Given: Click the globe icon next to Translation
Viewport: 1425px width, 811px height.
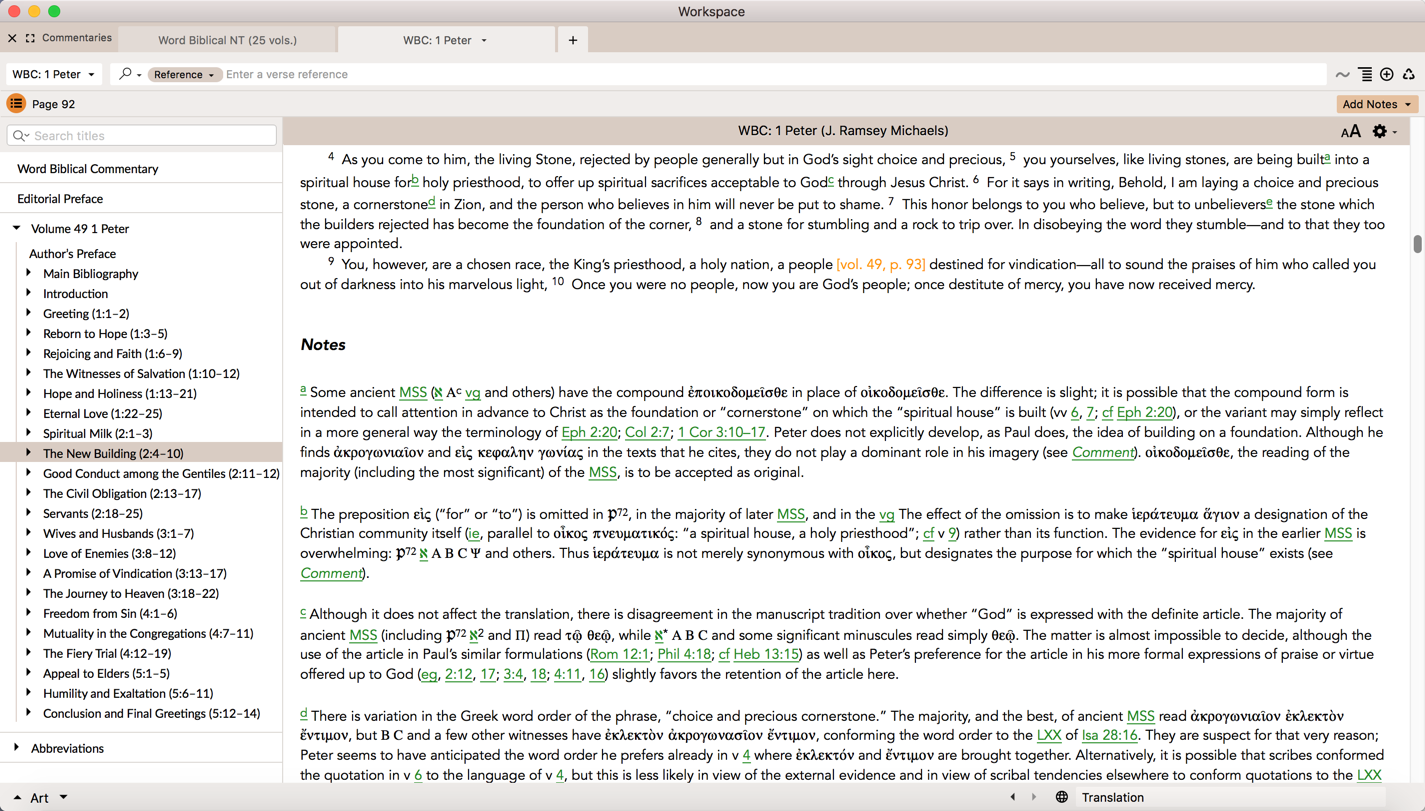Looking at the screenshot, I should click(1062, 797).
